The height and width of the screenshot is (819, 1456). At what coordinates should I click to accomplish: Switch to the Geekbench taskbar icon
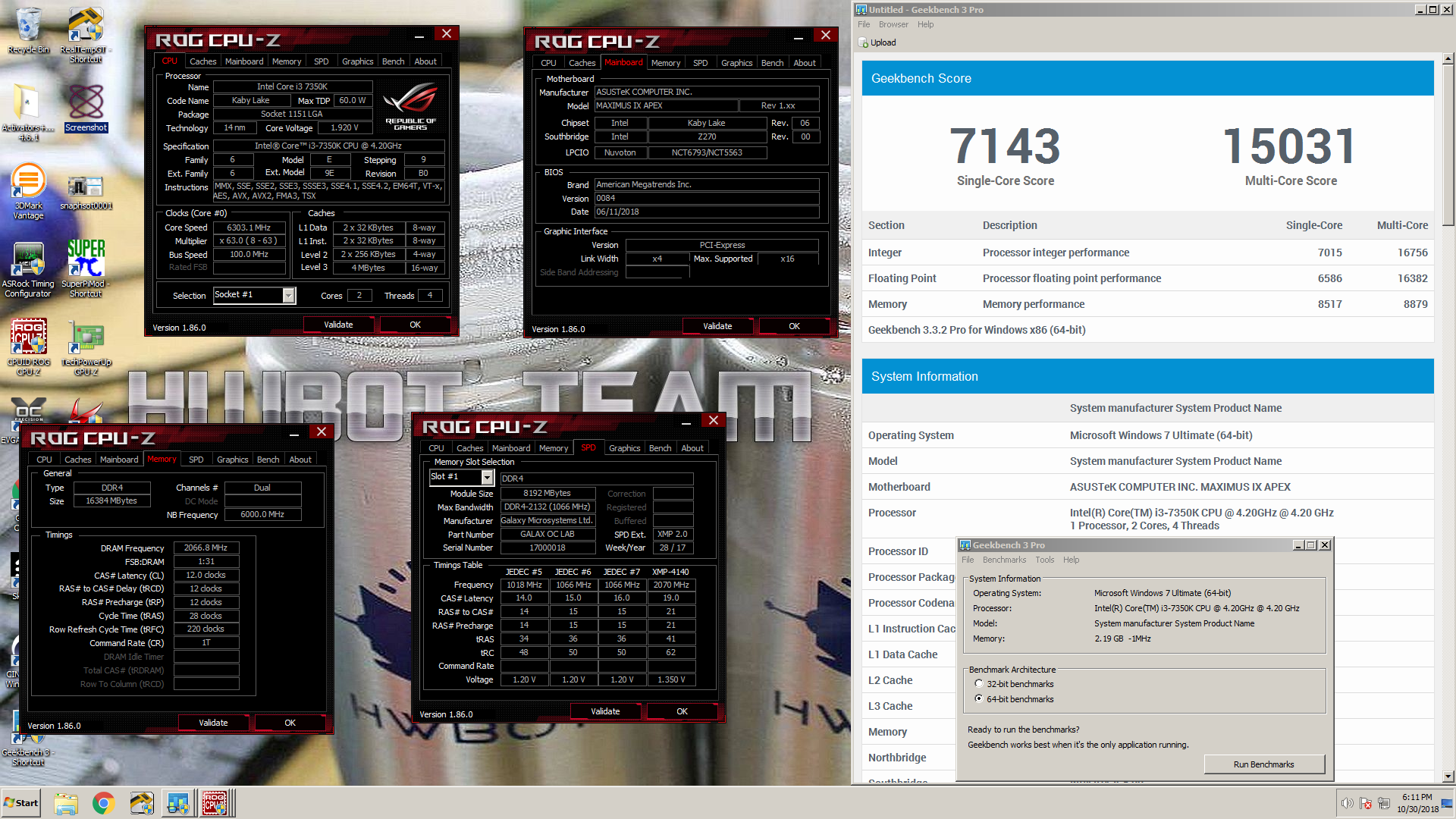click(178, 803)
